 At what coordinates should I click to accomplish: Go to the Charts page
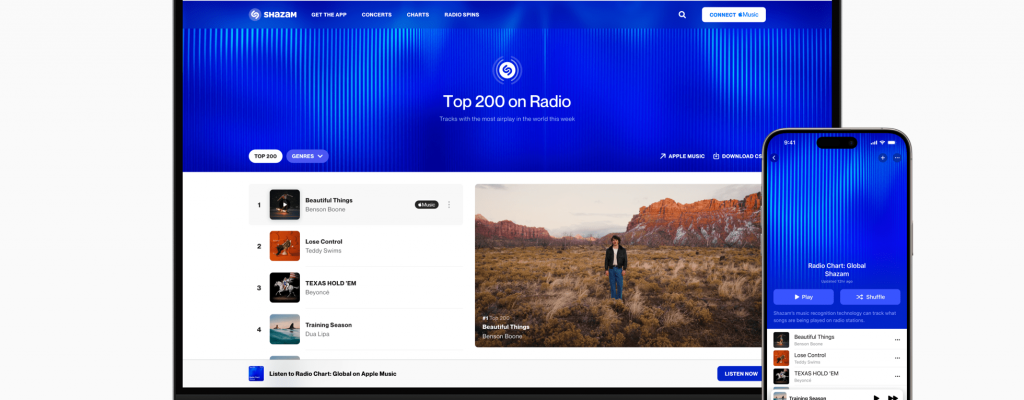click(x=417, y=15)
